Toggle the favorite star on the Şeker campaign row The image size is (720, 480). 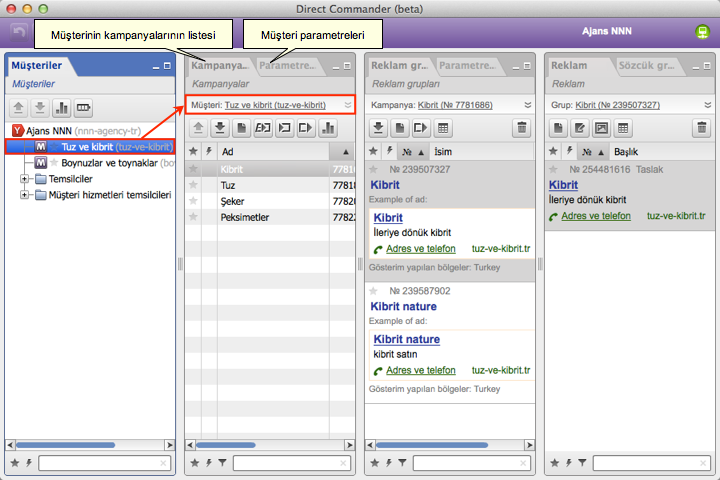point(193,201)
